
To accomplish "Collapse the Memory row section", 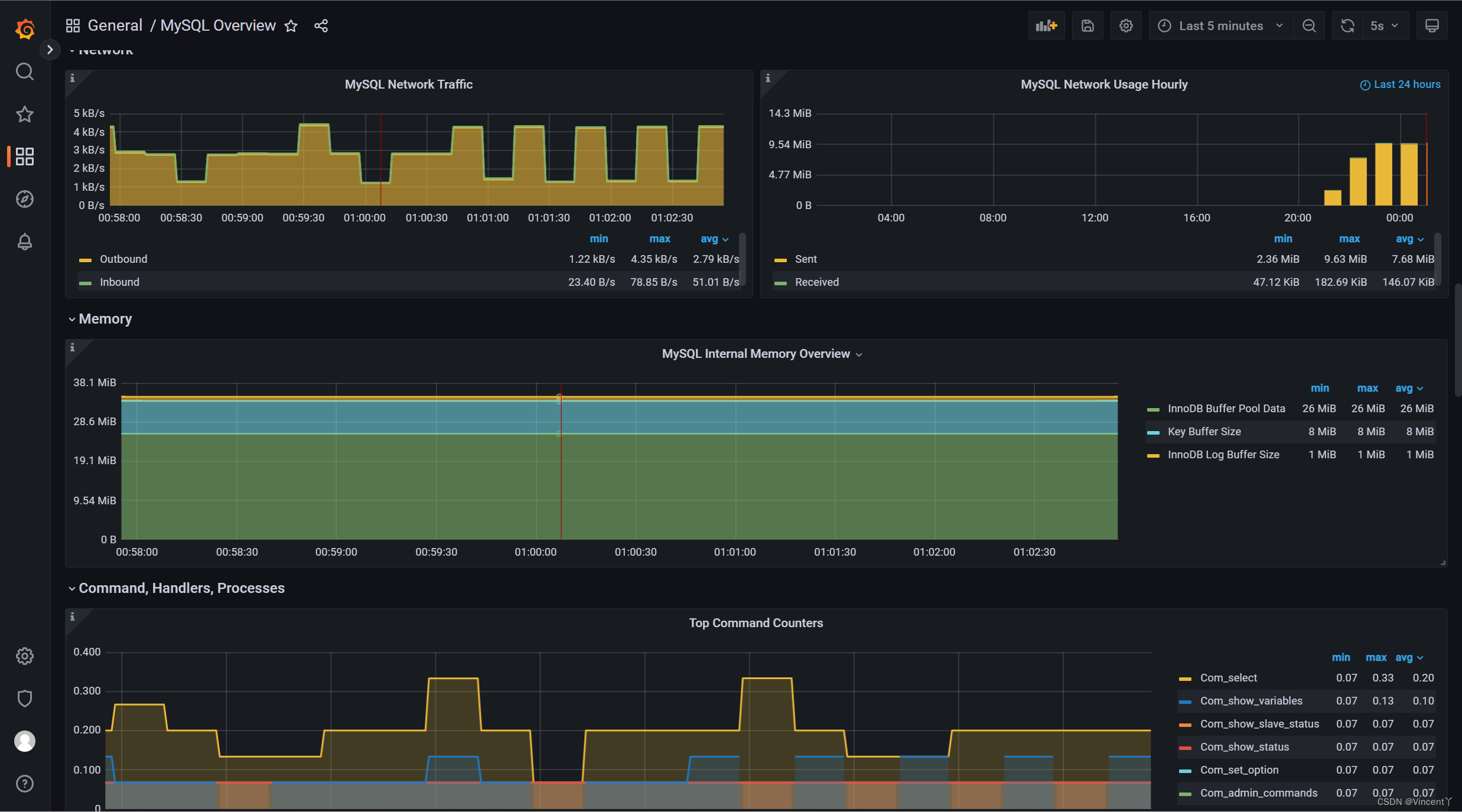I will 105,319.
